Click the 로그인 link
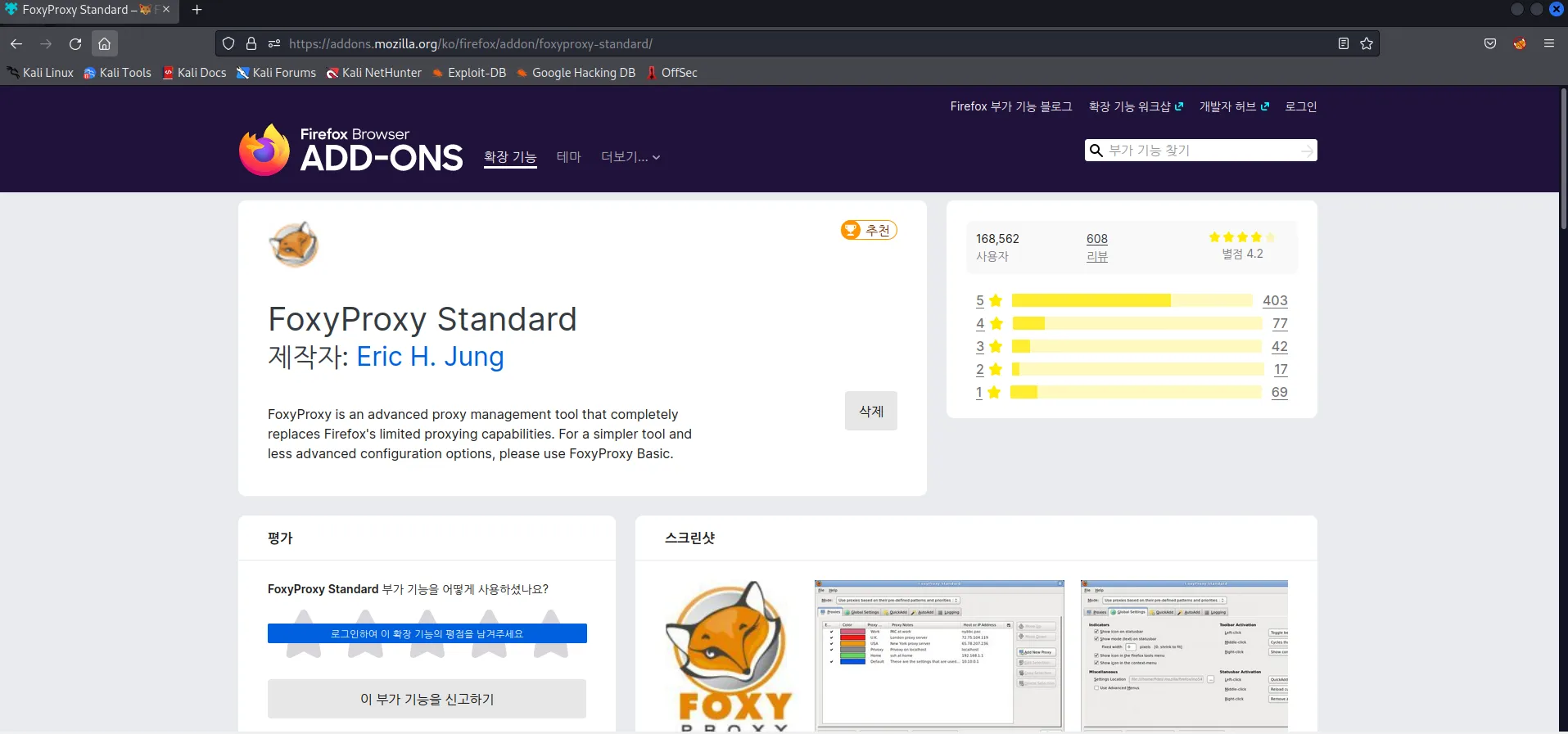This screenshot has width=1568, height=734. click(1301, 106)
